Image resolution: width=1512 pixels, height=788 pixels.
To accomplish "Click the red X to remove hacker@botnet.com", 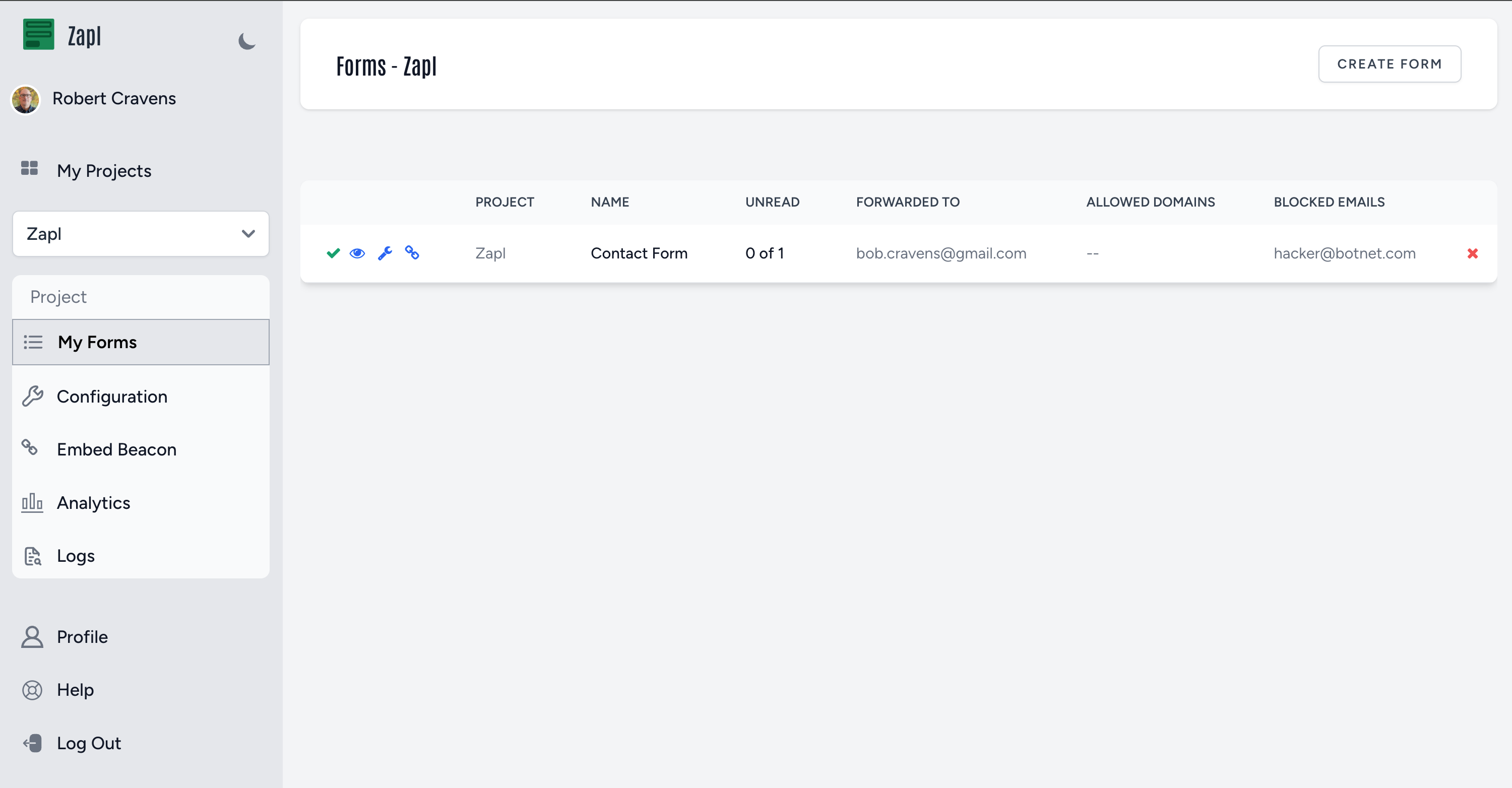I will [1473, 253].
